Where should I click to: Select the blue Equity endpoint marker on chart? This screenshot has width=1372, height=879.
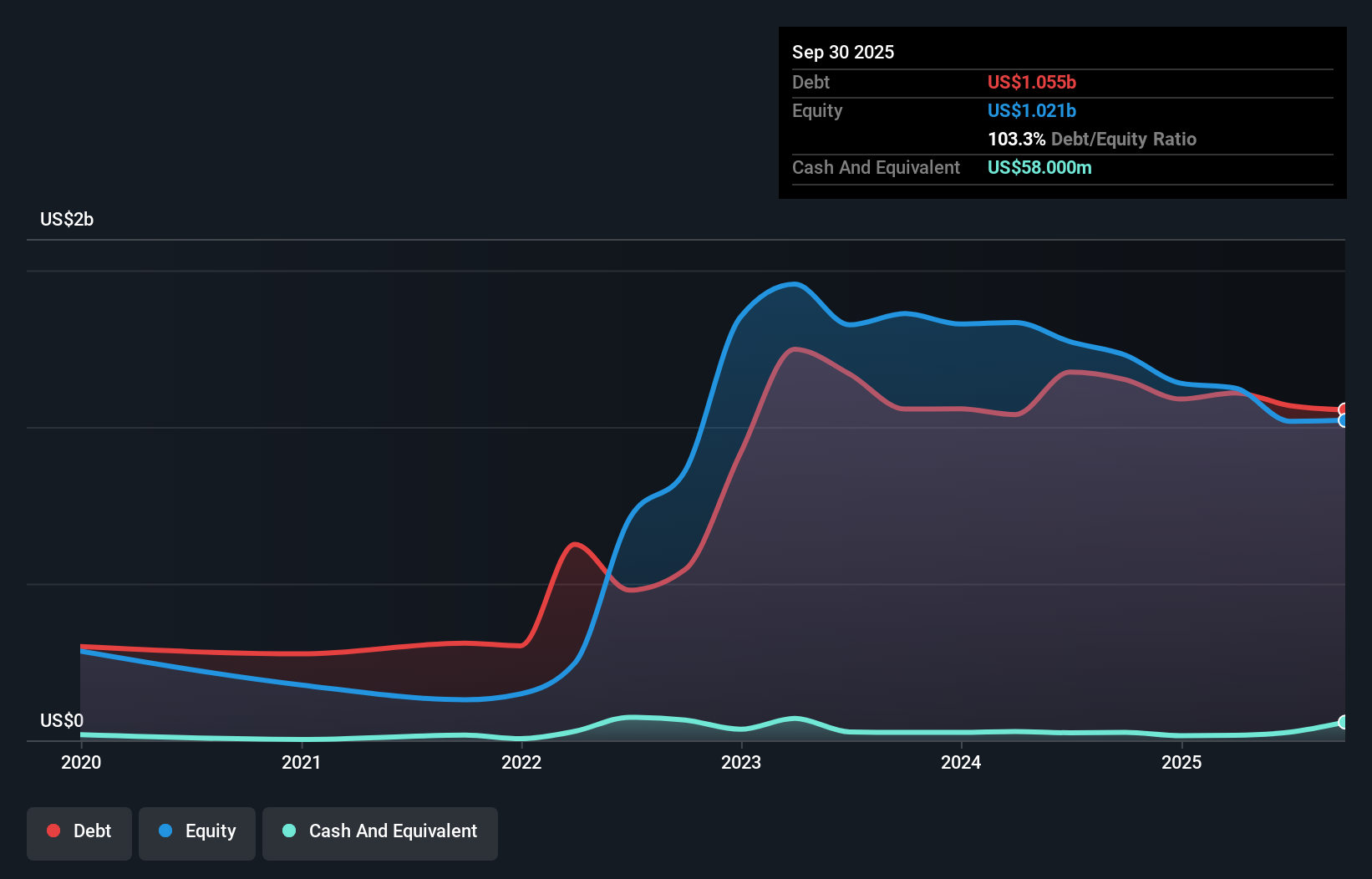(x=1344, y=423)
